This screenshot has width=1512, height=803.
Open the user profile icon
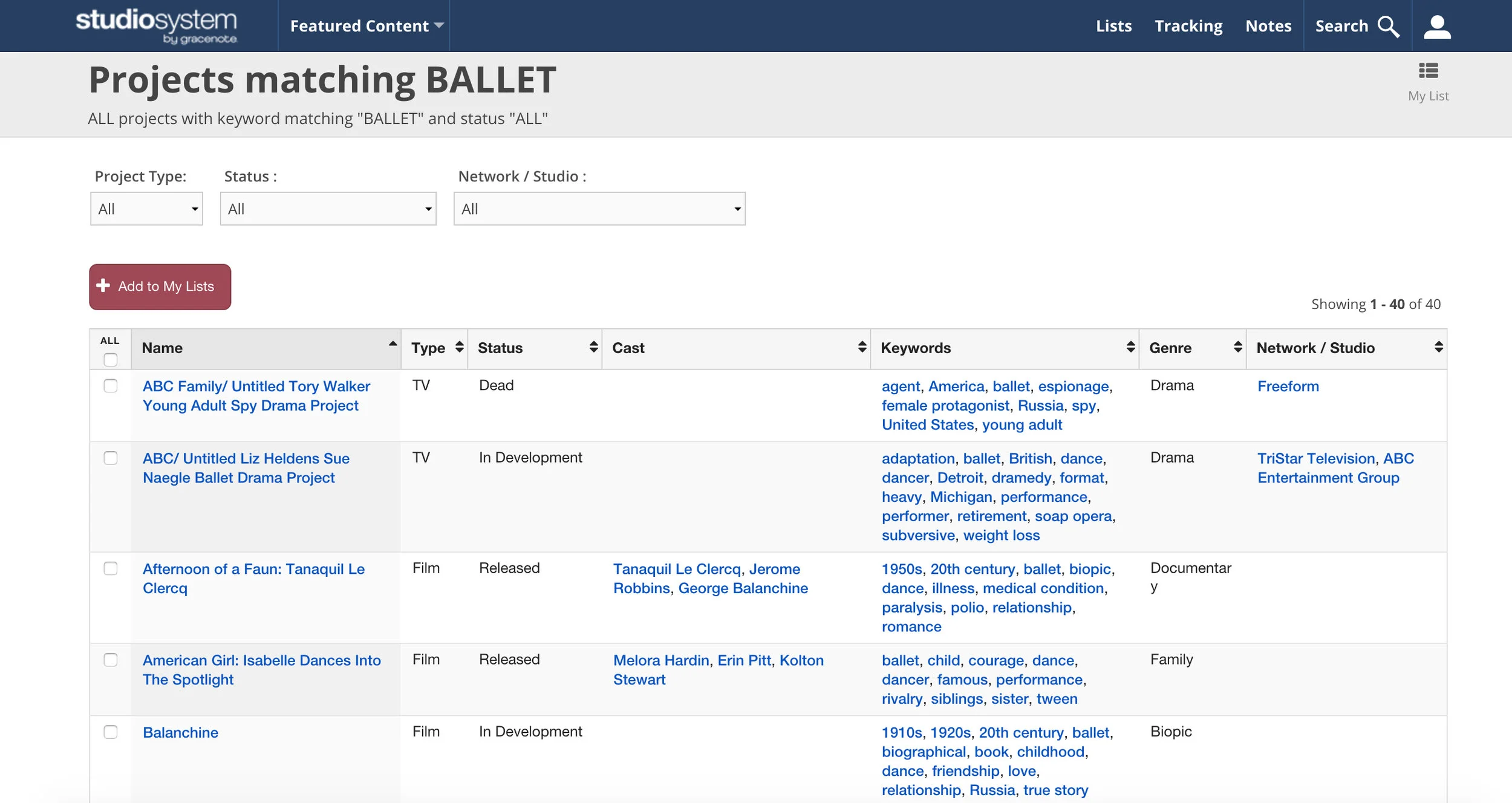[x=1437, y=27]
